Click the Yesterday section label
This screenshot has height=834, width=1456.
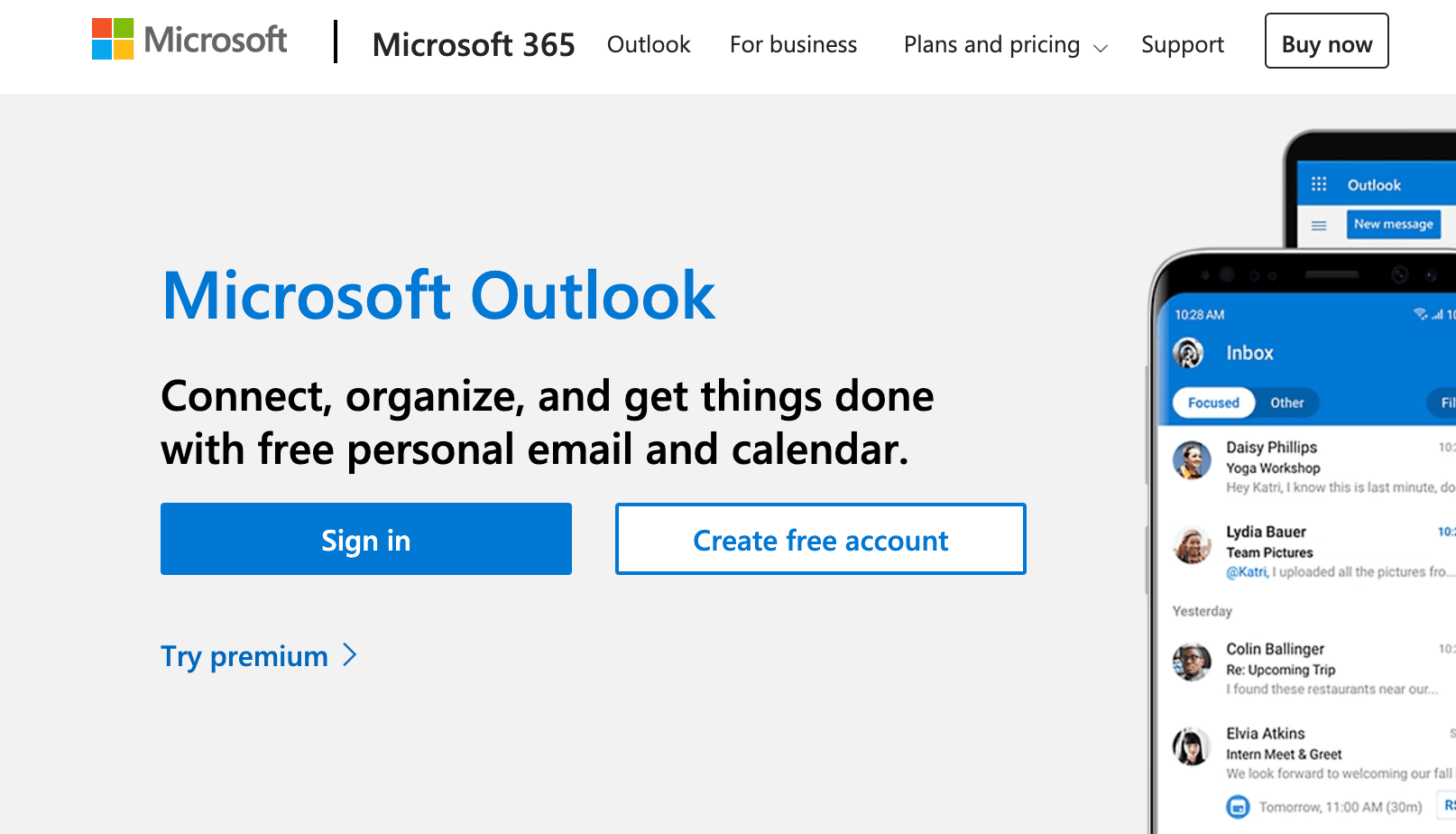click(1202, 611)
